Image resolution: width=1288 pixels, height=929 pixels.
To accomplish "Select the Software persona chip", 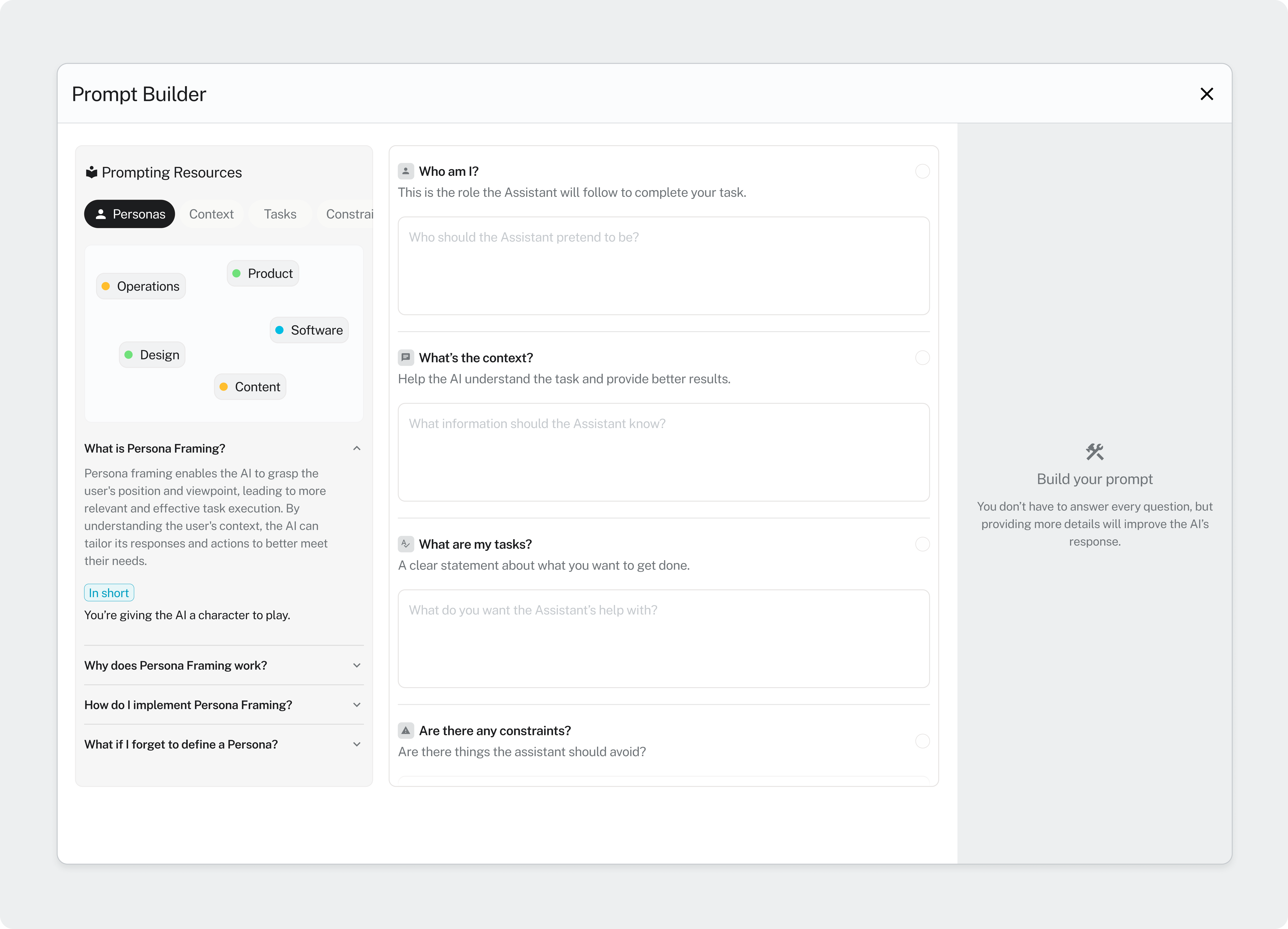I will point(309,330).
